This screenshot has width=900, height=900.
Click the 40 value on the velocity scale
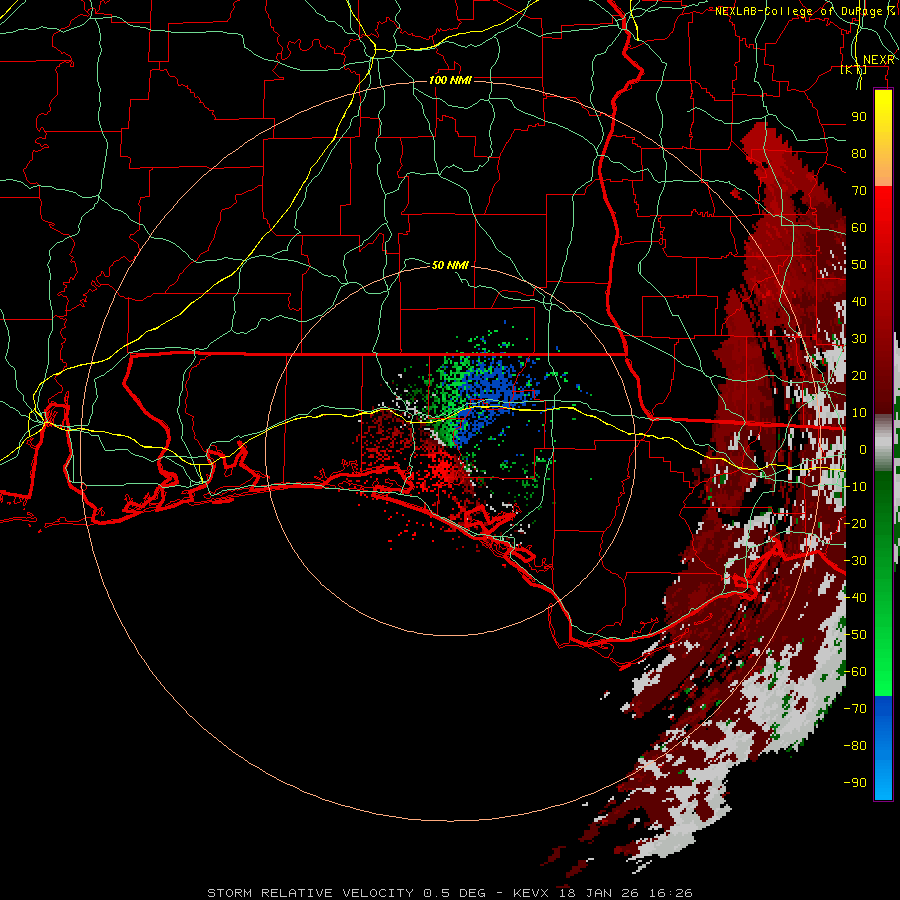[859, 301]
